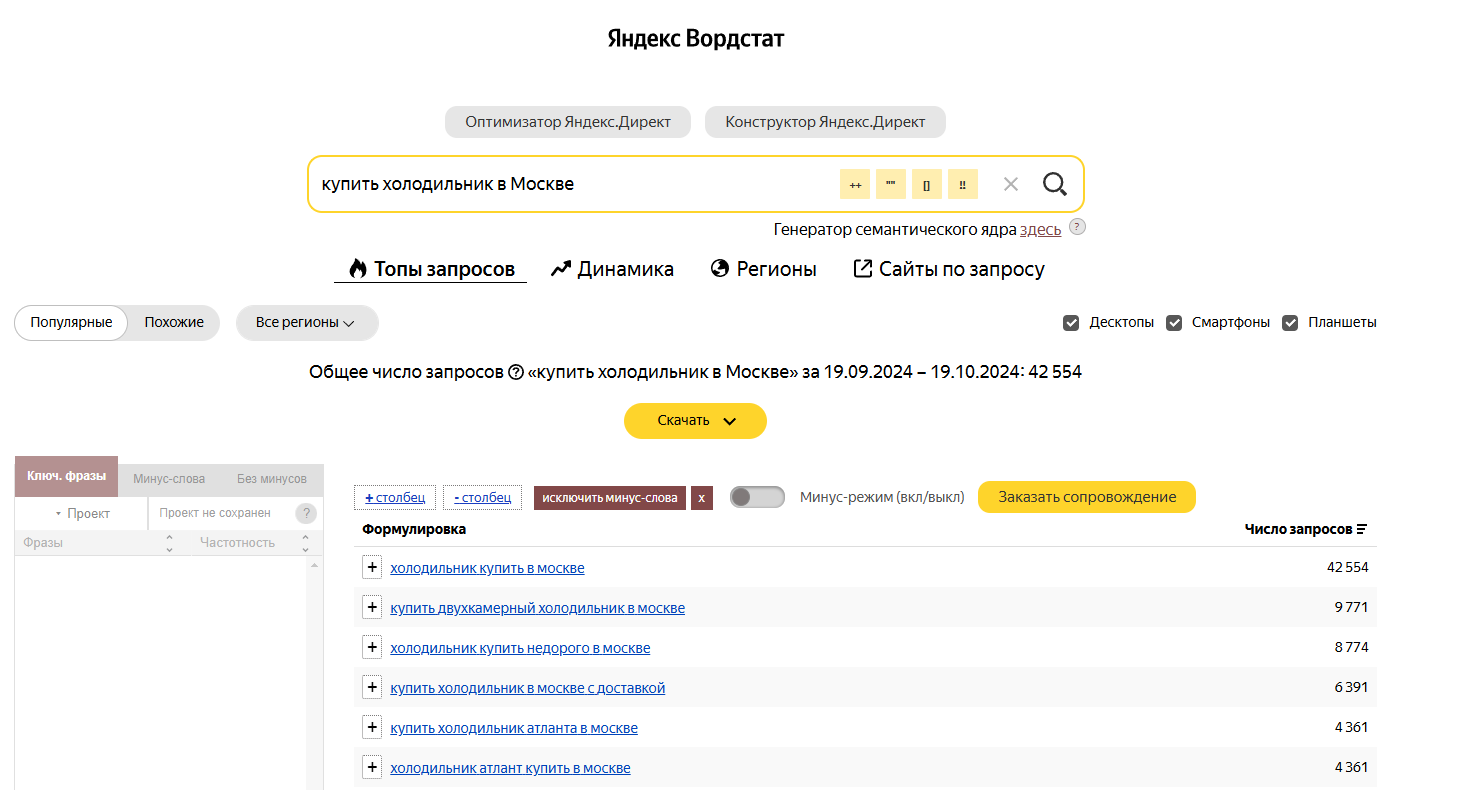This screenshot has width=1464, height=790.
Task: Open link 'купить холодильник в москве с доставкой'
Action: tap(527, 688)
